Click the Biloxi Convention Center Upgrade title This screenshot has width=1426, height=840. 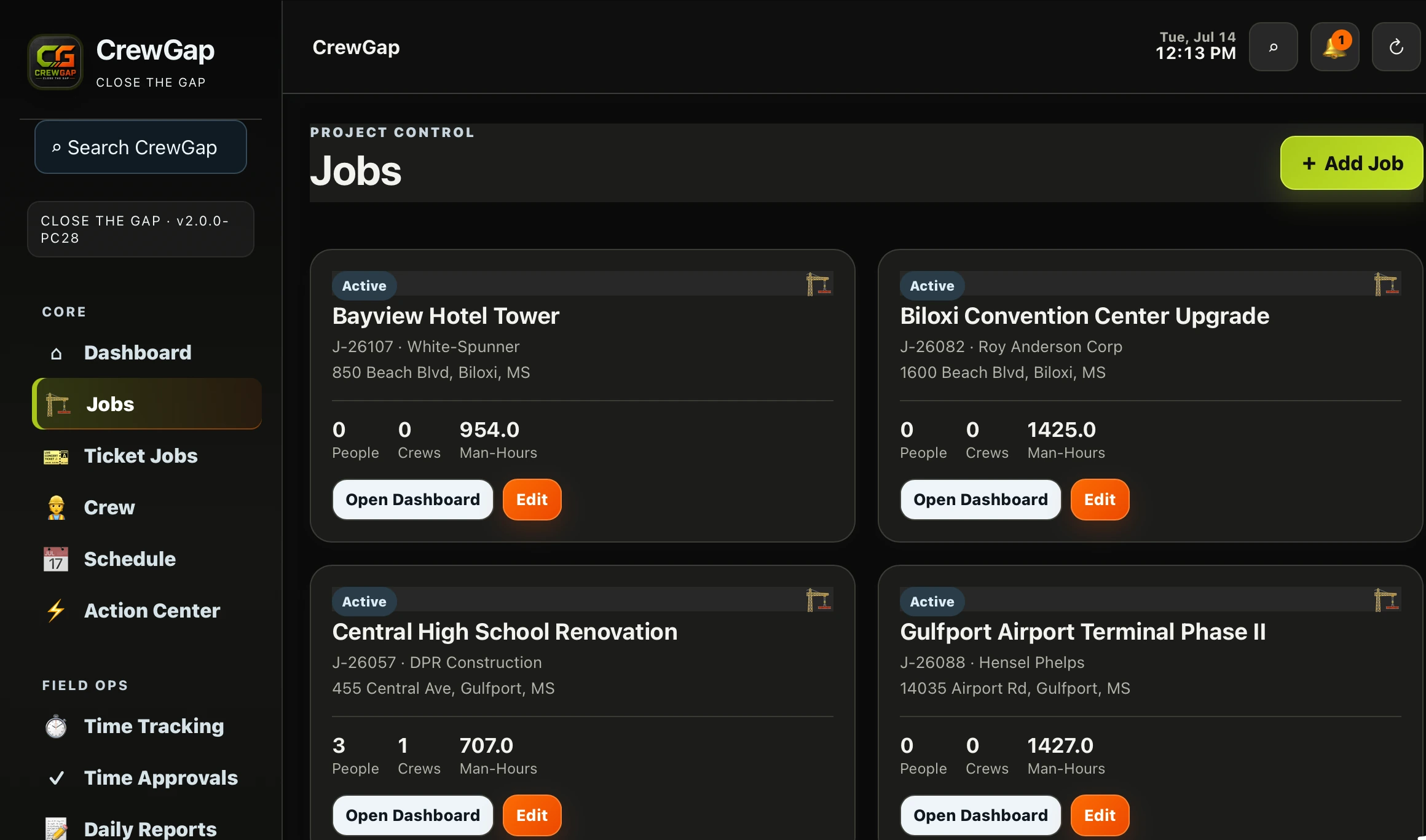(x=1085, y=316)
